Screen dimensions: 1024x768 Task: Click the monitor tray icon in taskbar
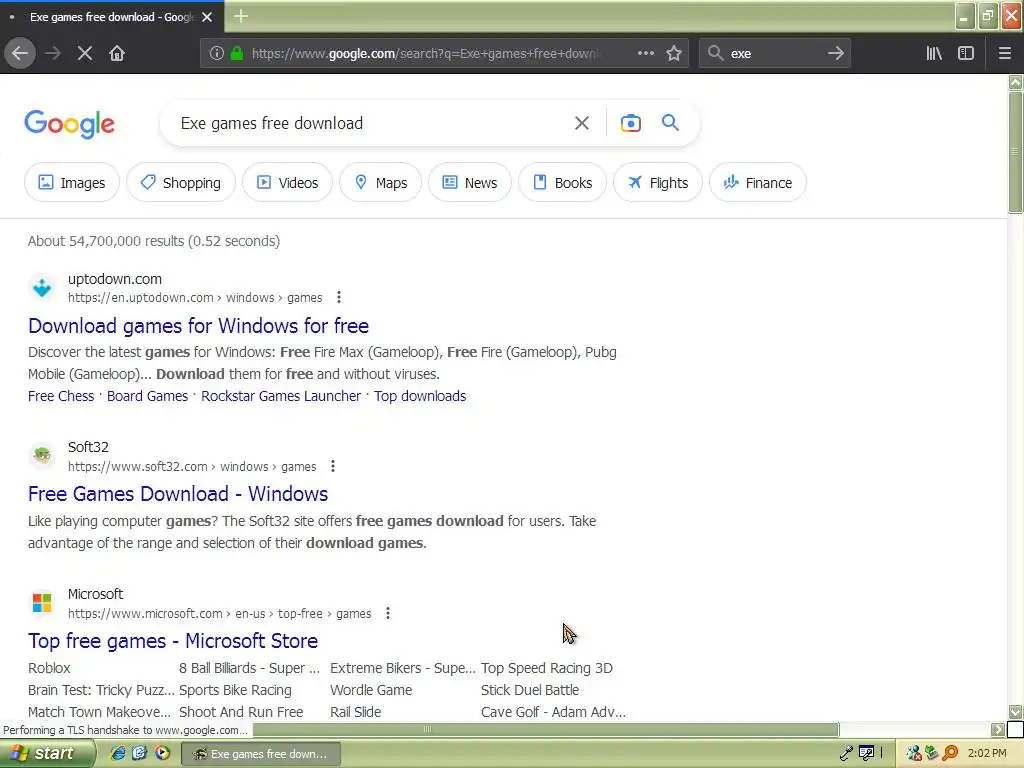pyautogui.click(x=867, y=753)
